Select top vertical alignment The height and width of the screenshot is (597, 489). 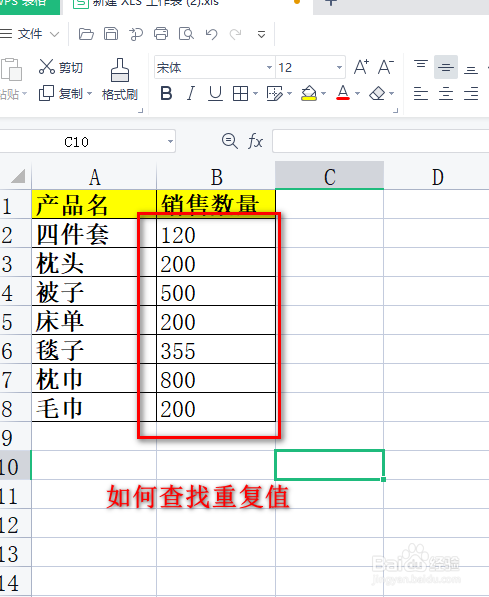(421, 64)
